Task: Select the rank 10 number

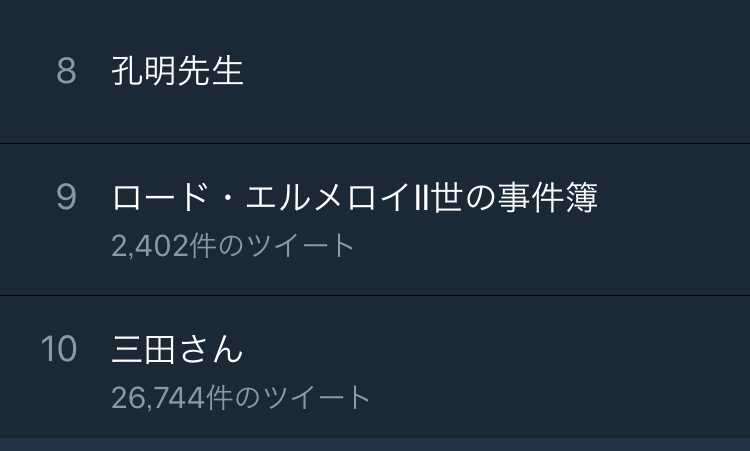Action: (59, 349)
